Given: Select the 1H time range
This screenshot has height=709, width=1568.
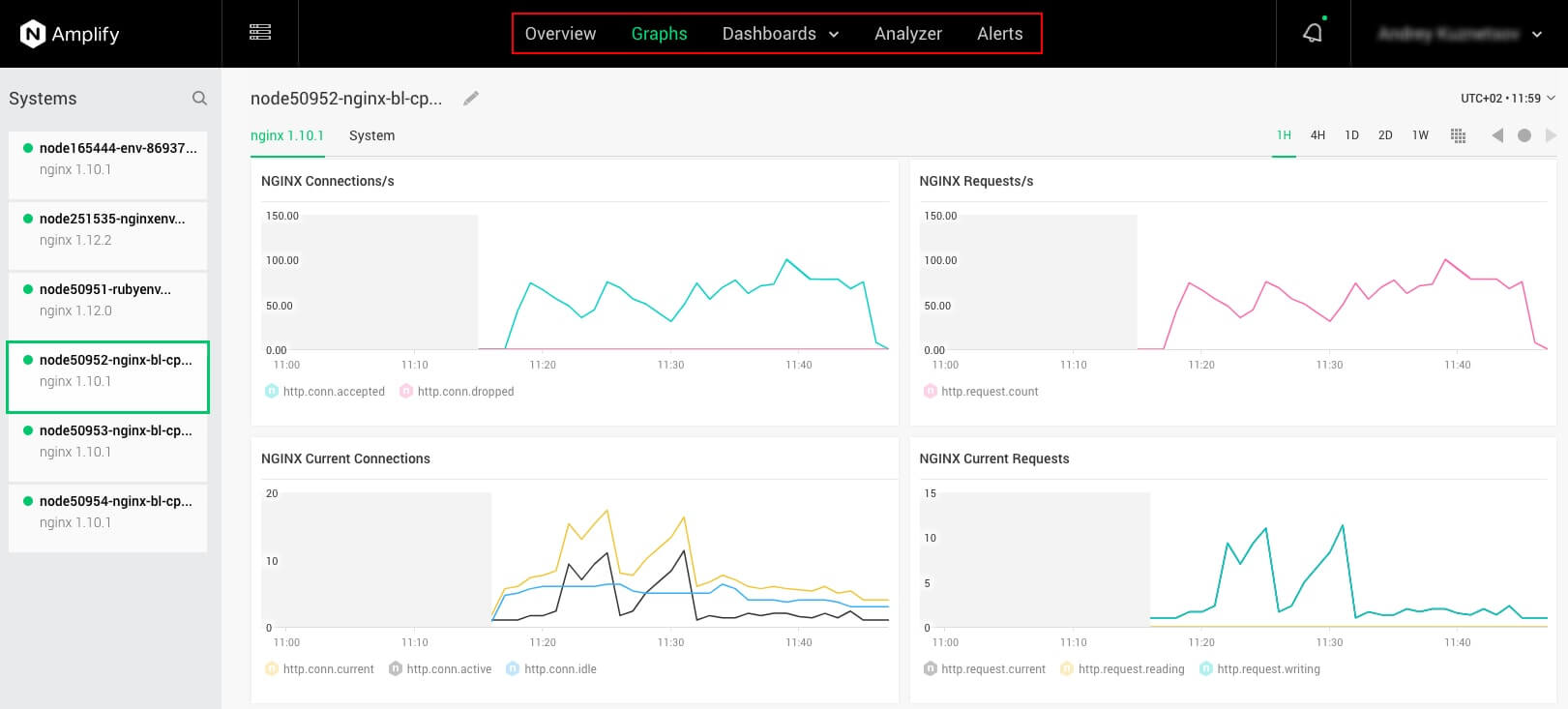Looking at the screenshot, I should tap(1284, 135).
